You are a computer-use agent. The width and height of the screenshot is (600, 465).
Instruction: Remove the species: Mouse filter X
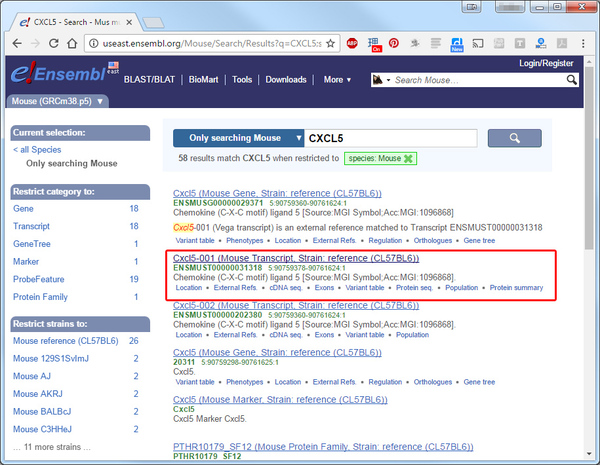[408, 158]
